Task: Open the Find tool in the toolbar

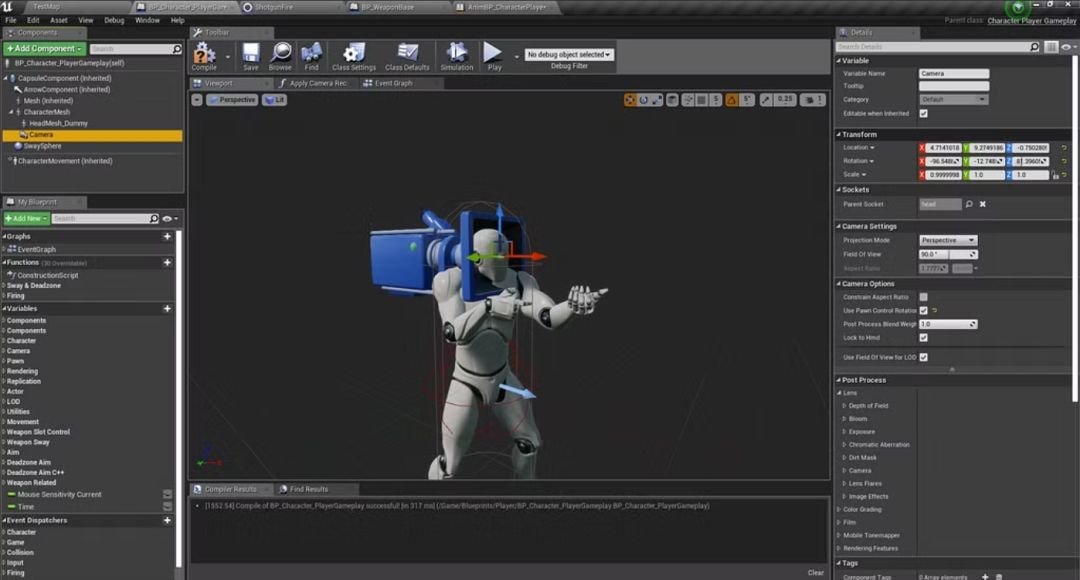Action: coord(311,53)
